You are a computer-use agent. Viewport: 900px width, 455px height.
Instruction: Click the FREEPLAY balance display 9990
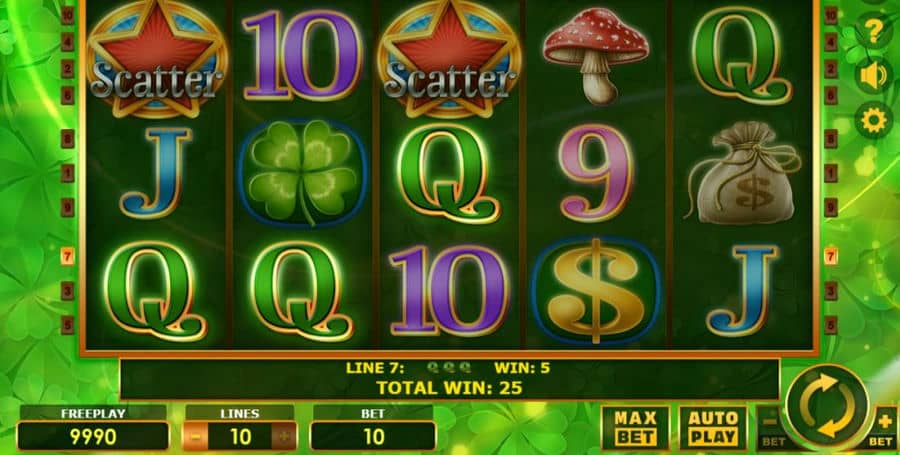pos(93,437)
